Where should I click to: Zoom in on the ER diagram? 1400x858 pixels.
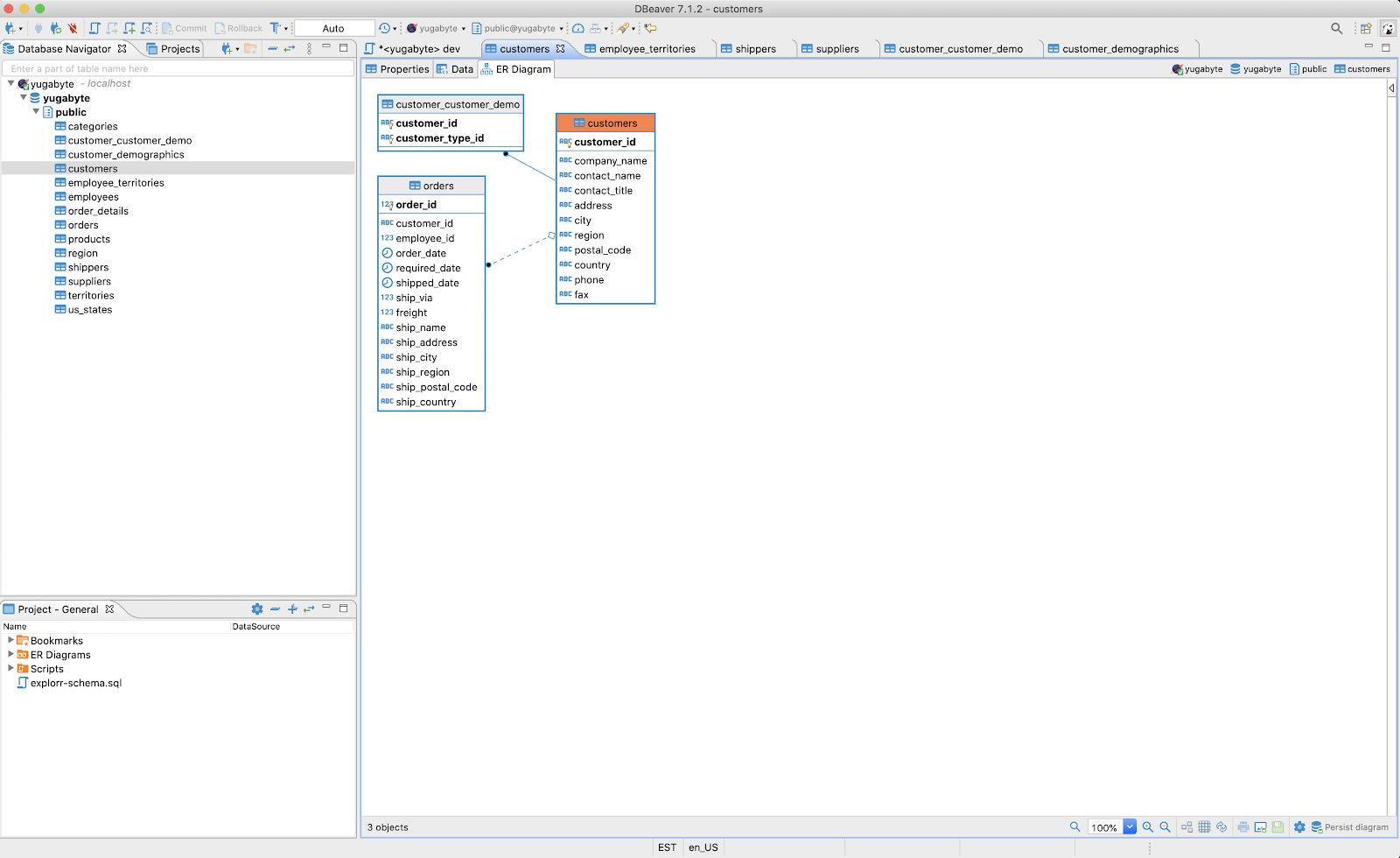(1148, 826)
